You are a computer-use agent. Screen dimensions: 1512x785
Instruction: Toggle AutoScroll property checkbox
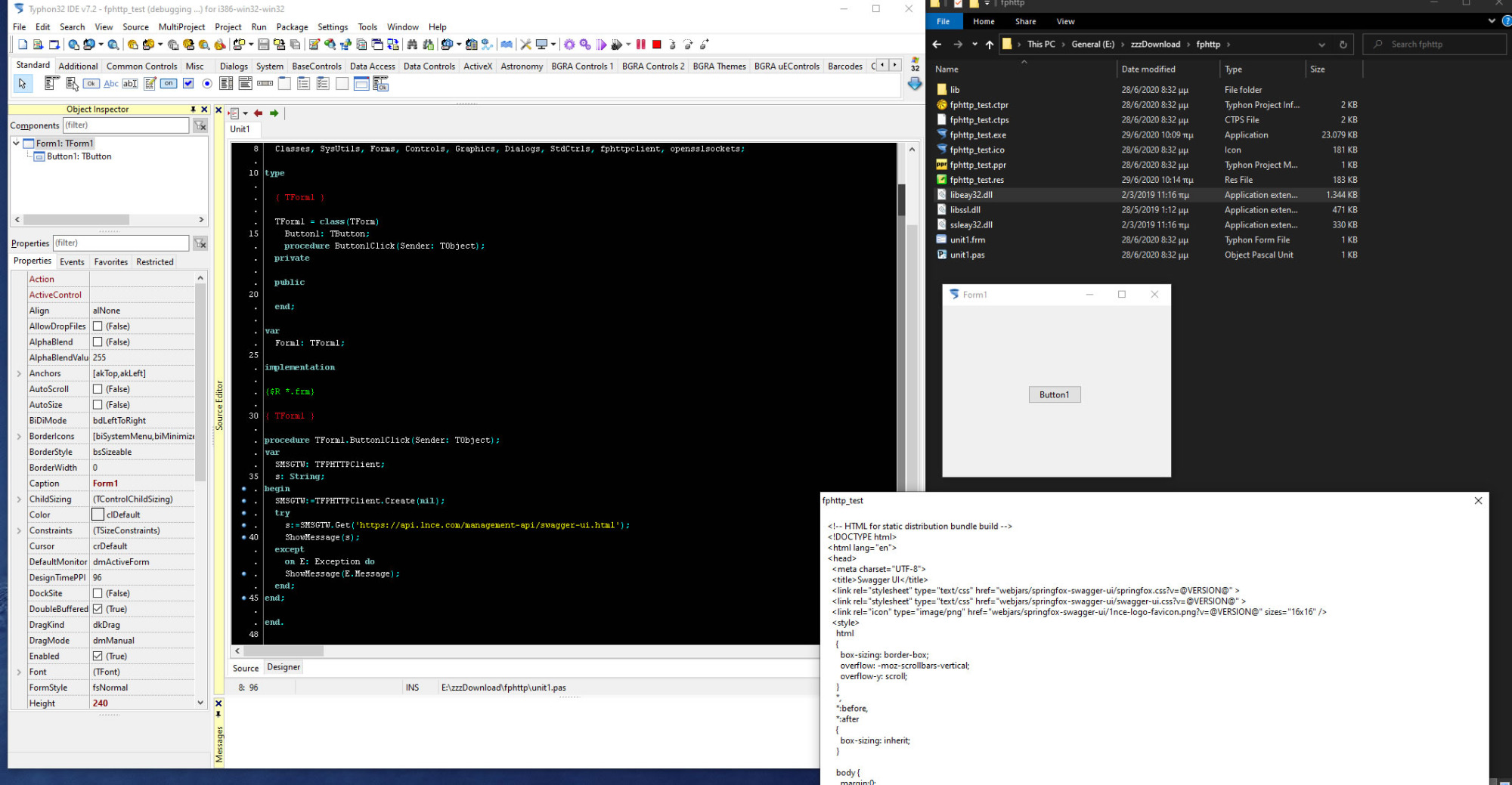98,389
